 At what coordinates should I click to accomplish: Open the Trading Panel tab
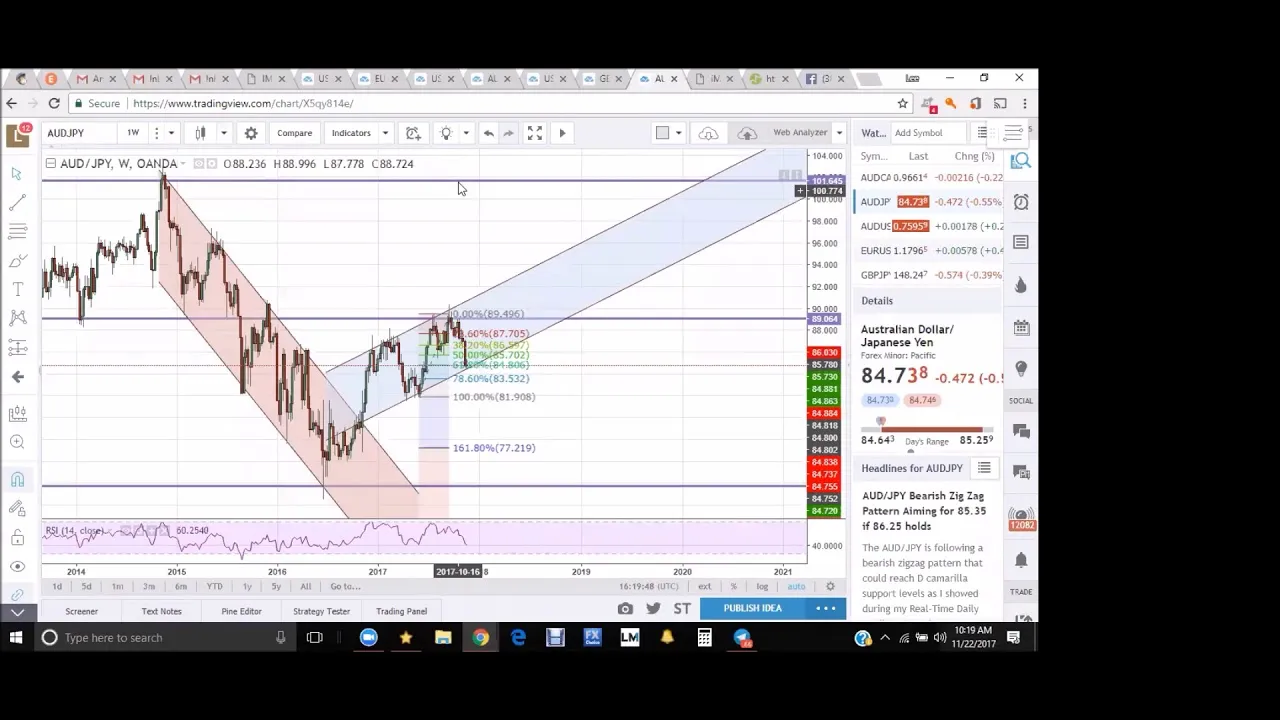[401, 611]
